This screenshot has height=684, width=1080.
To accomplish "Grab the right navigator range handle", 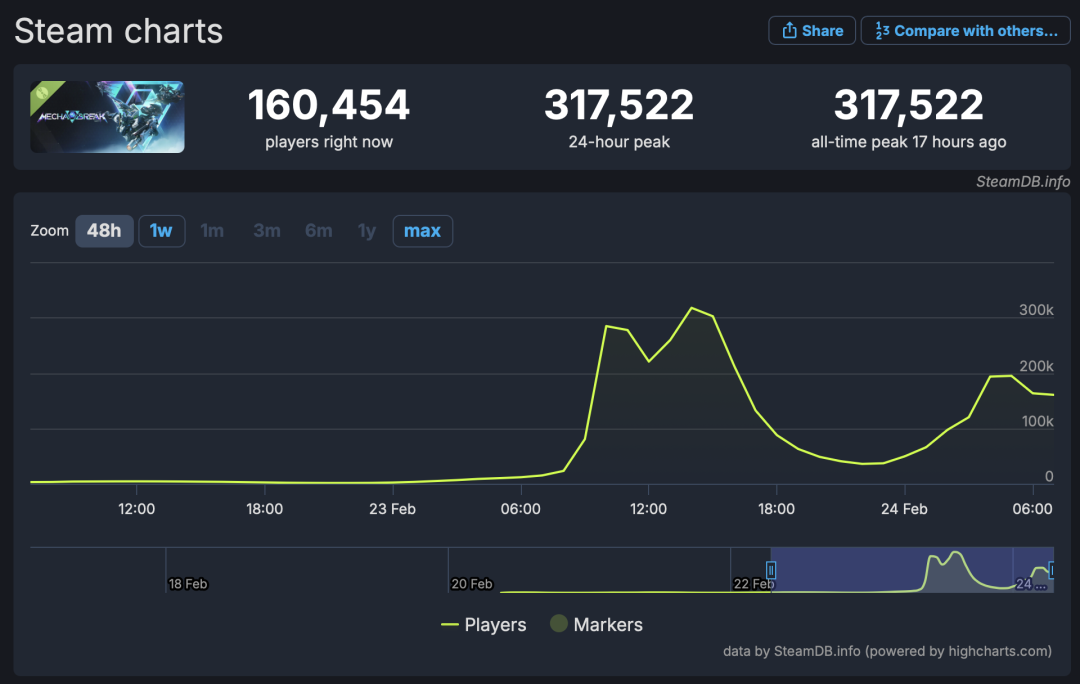I will click(1051, 570).
